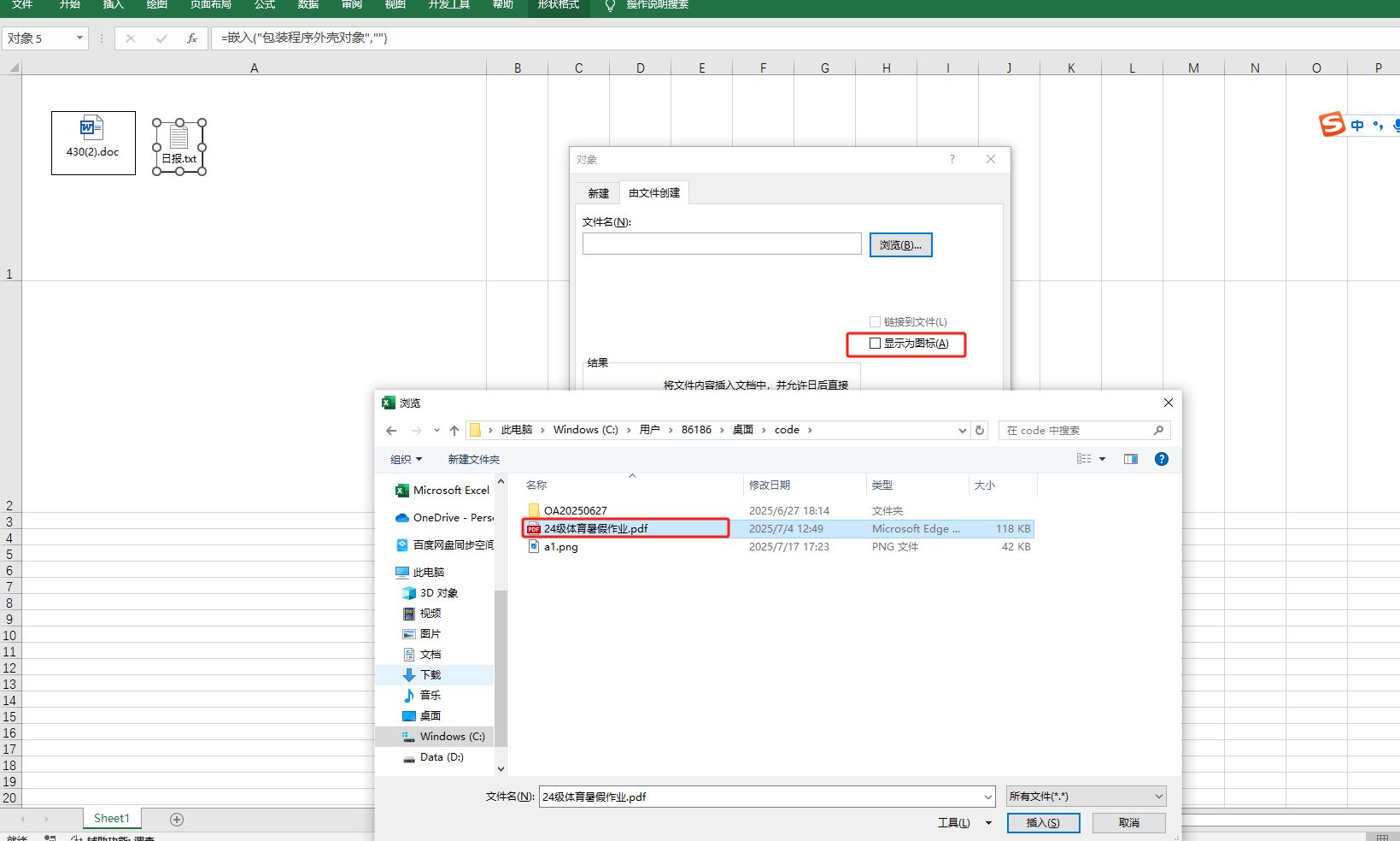Viewport: 1400px width, 841px height.
Task: Refresh the code folder via refresh icon
Action: tap(979, 430)
